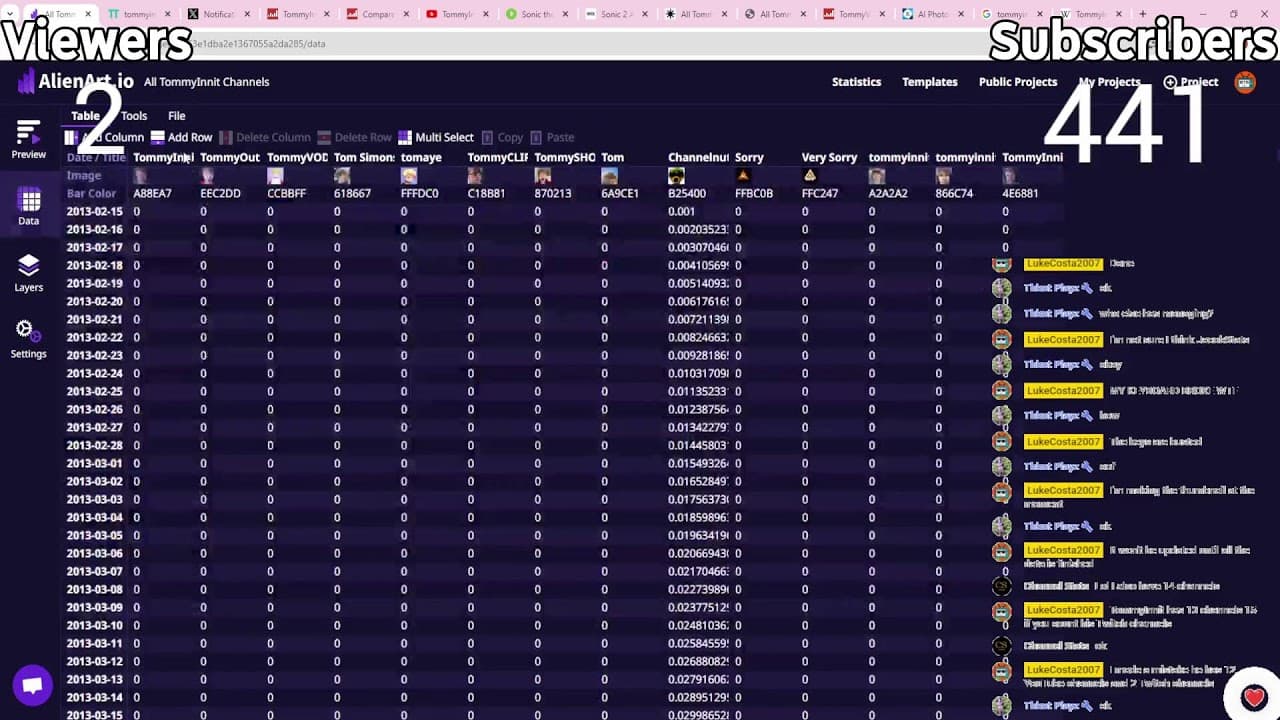Image resolution: width=1280 pixels, height=720 pixels.
Task: Open a new browser tab with plus button
Action: tap(1143, 14)
